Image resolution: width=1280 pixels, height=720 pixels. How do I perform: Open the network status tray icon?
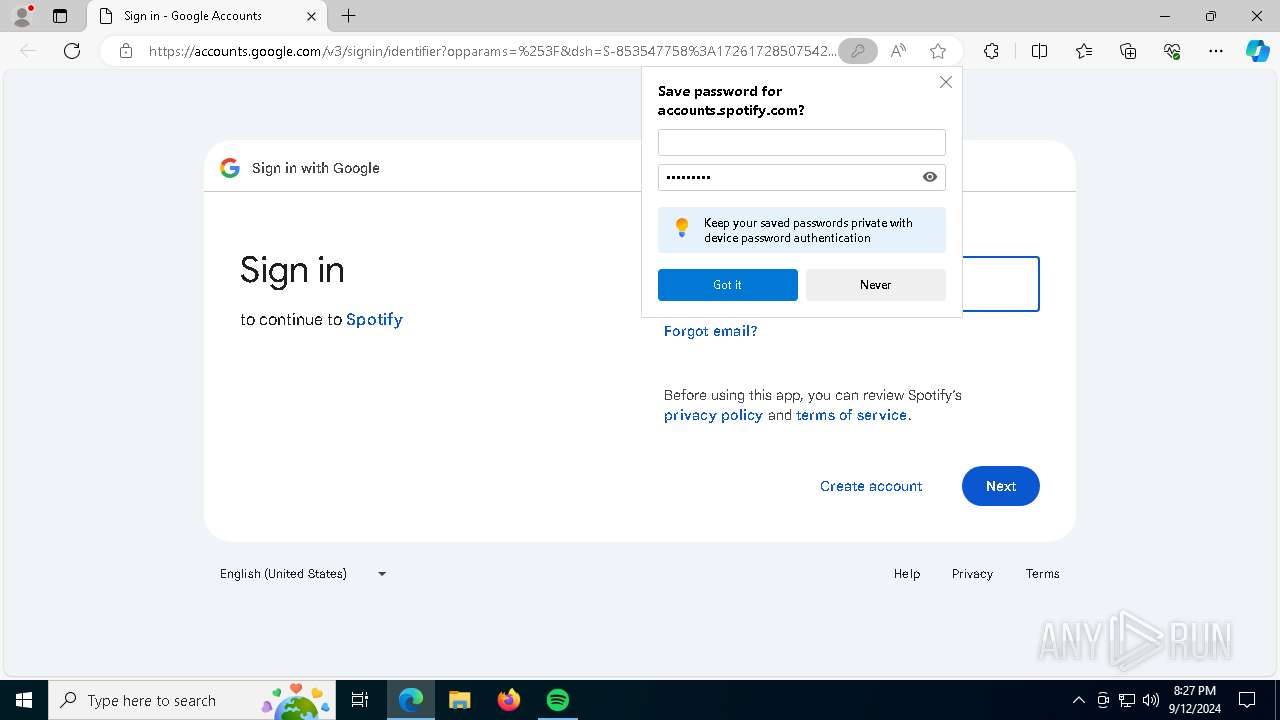pyautogui.click(x=1127, y=700)
